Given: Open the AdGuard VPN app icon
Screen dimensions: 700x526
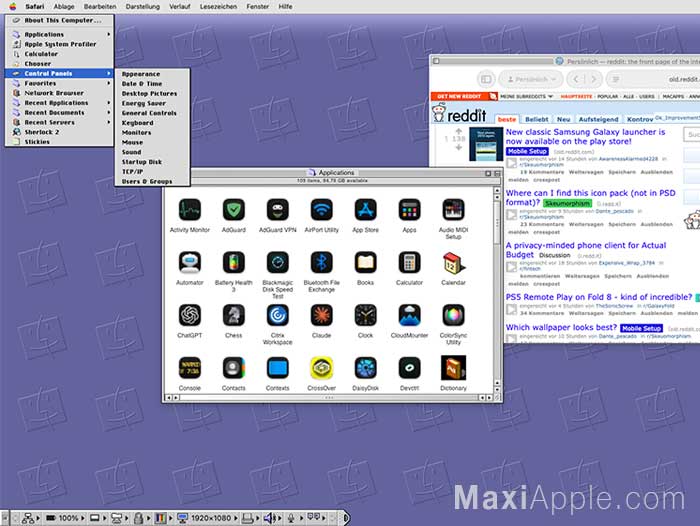Looking at the screenshot, I should point(277,210).
